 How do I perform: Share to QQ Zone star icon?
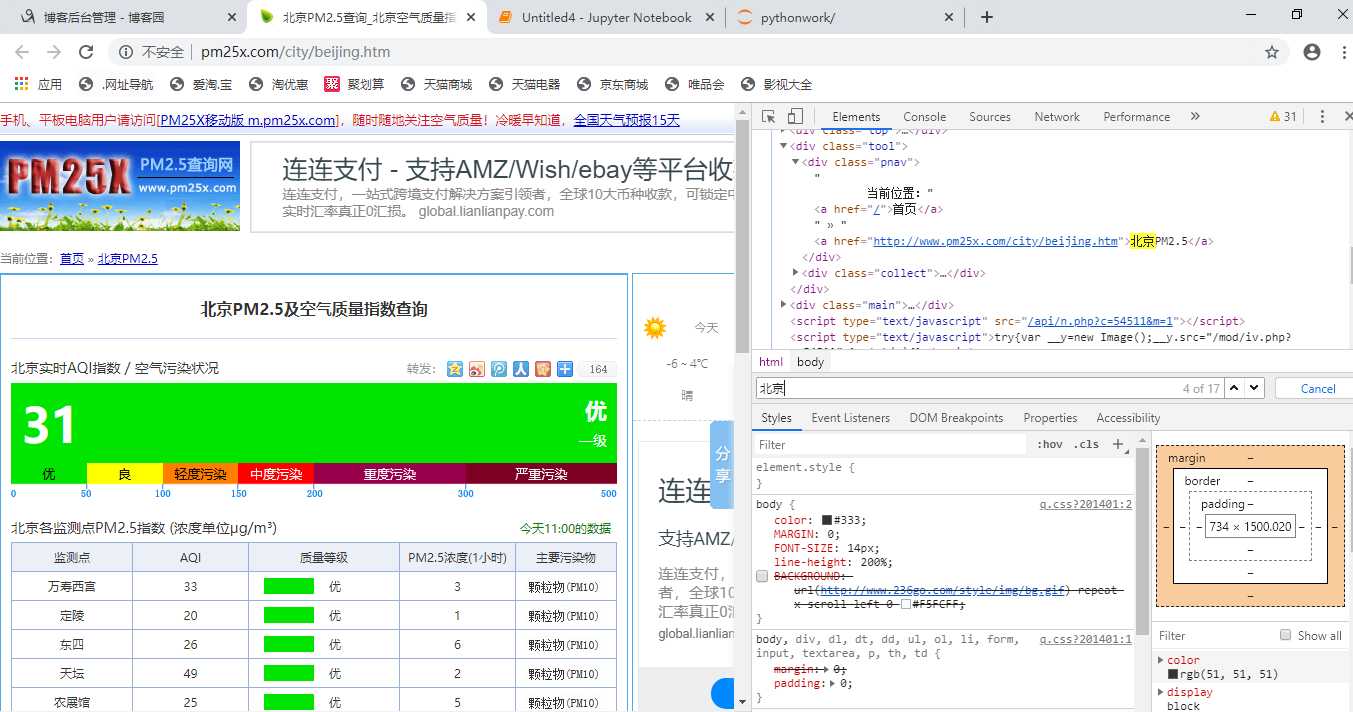coord(455,369)
